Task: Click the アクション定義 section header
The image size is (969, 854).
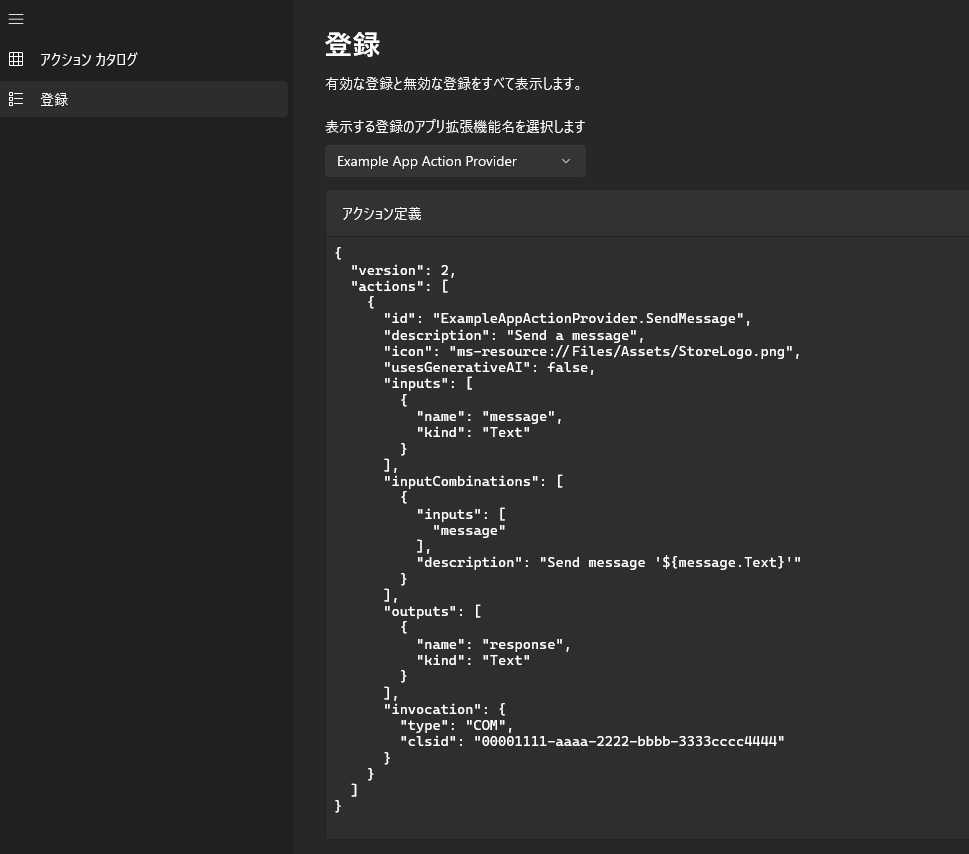Action: [381, 214]
